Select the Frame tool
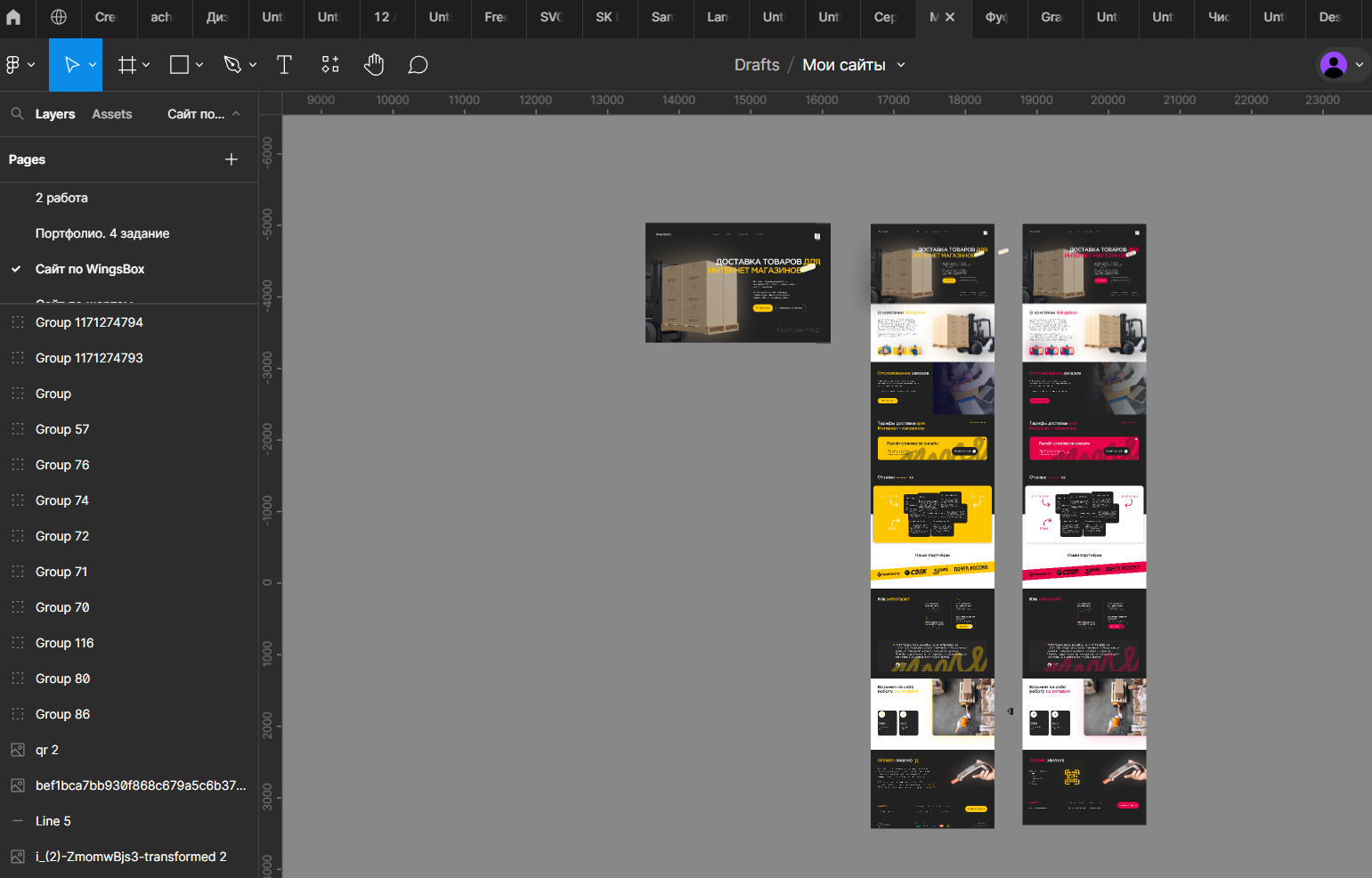The width and height of the screenshot is (1372, 878). click(x=127, y=65)
